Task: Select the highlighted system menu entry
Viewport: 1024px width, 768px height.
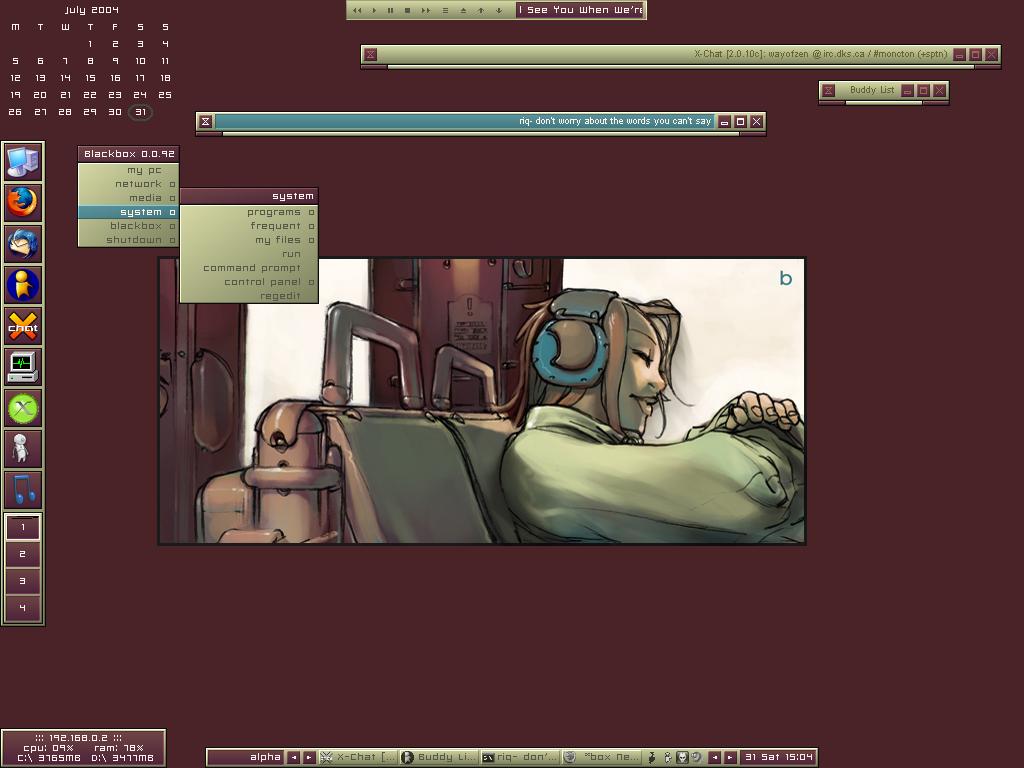Action: (128, 212)
